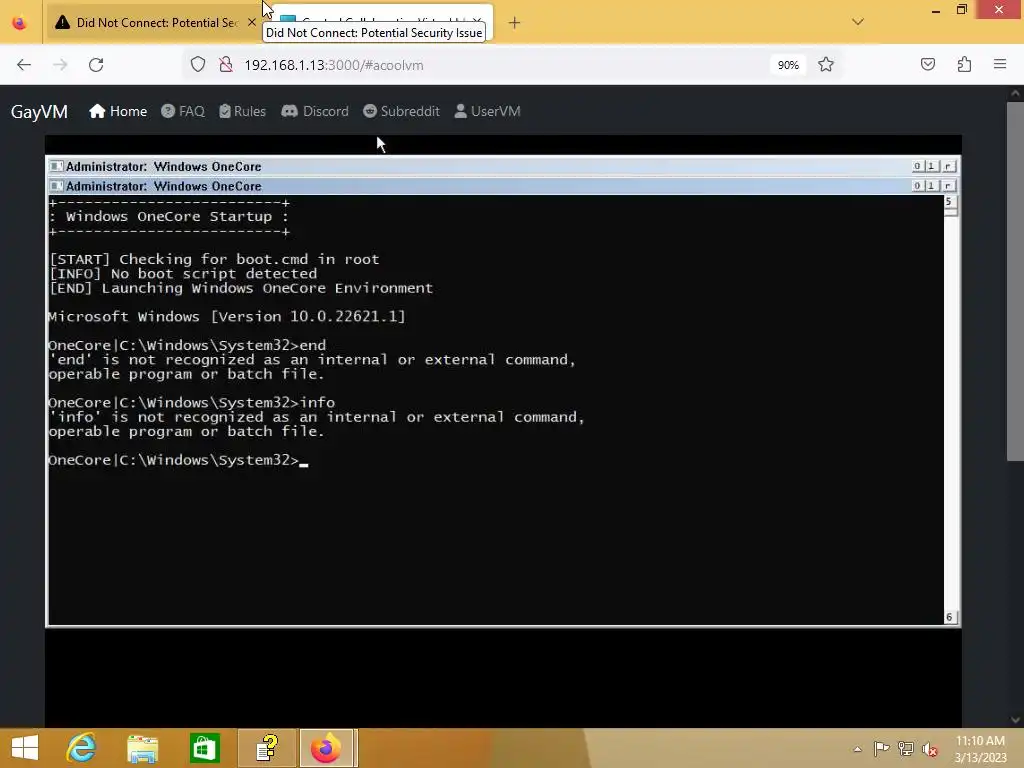Click the network tray icon
Viewport: 1024px width, 768px height.
[906, 748]
